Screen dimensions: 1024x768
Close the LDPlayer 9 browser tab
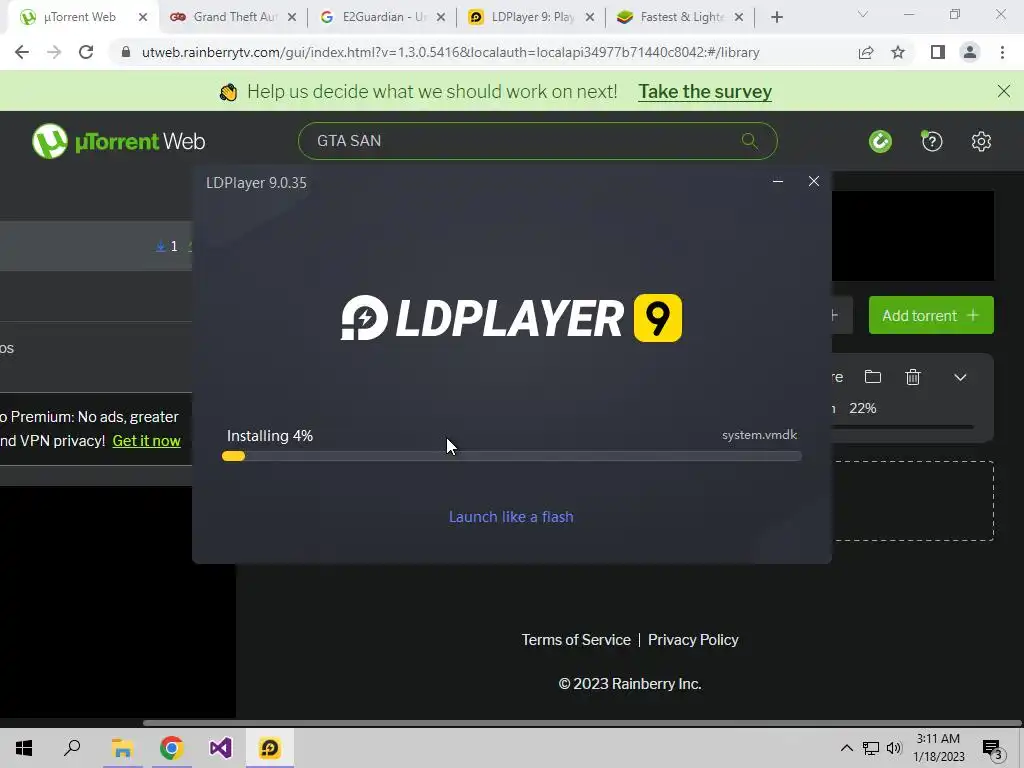[x=590, y=18]
